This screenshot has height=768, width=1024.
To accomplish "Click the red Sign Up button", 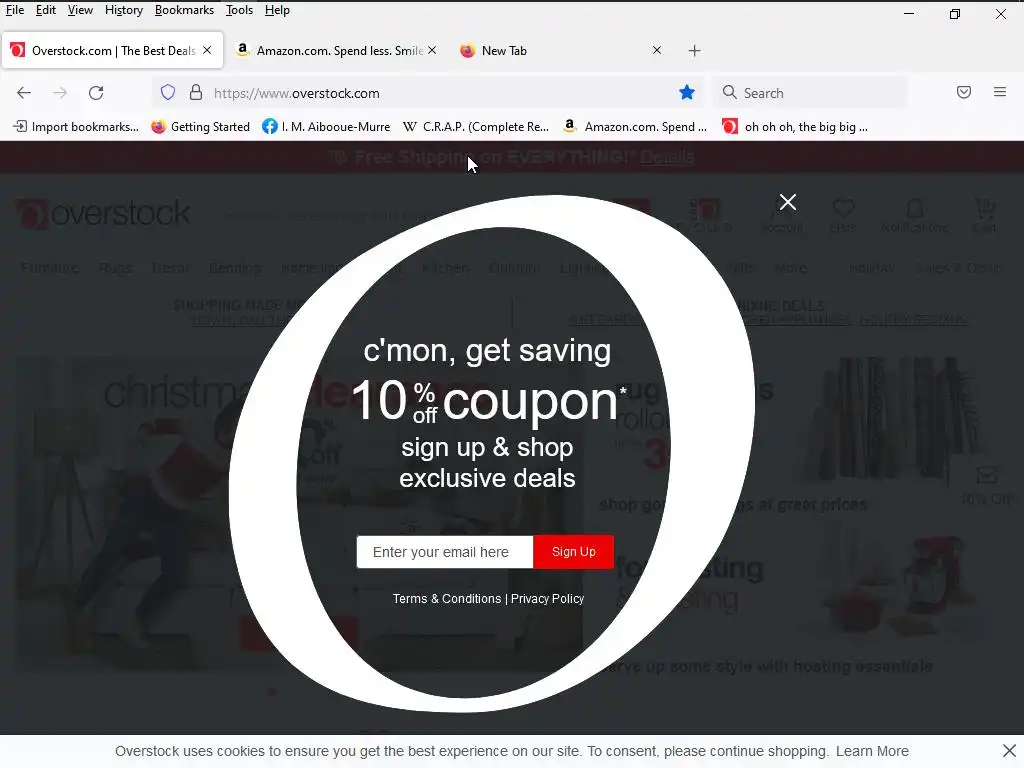I will [x=573, y=552].
